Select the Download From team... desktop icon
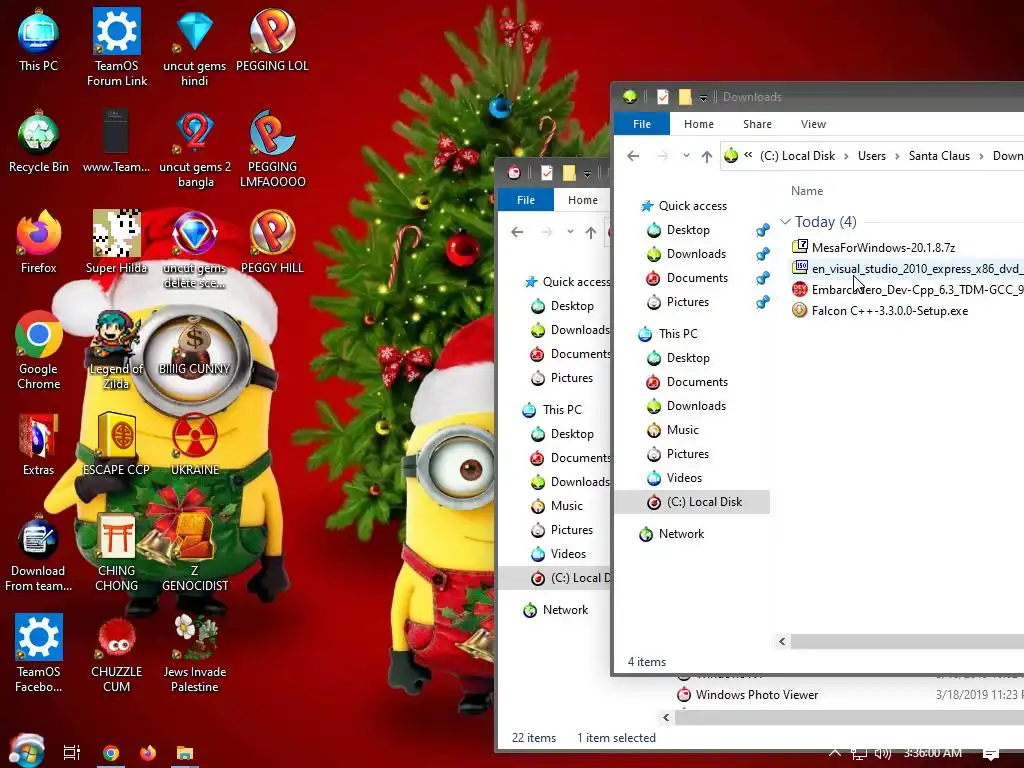Viewport: 1024px width, 768px height. click(38, 553)
